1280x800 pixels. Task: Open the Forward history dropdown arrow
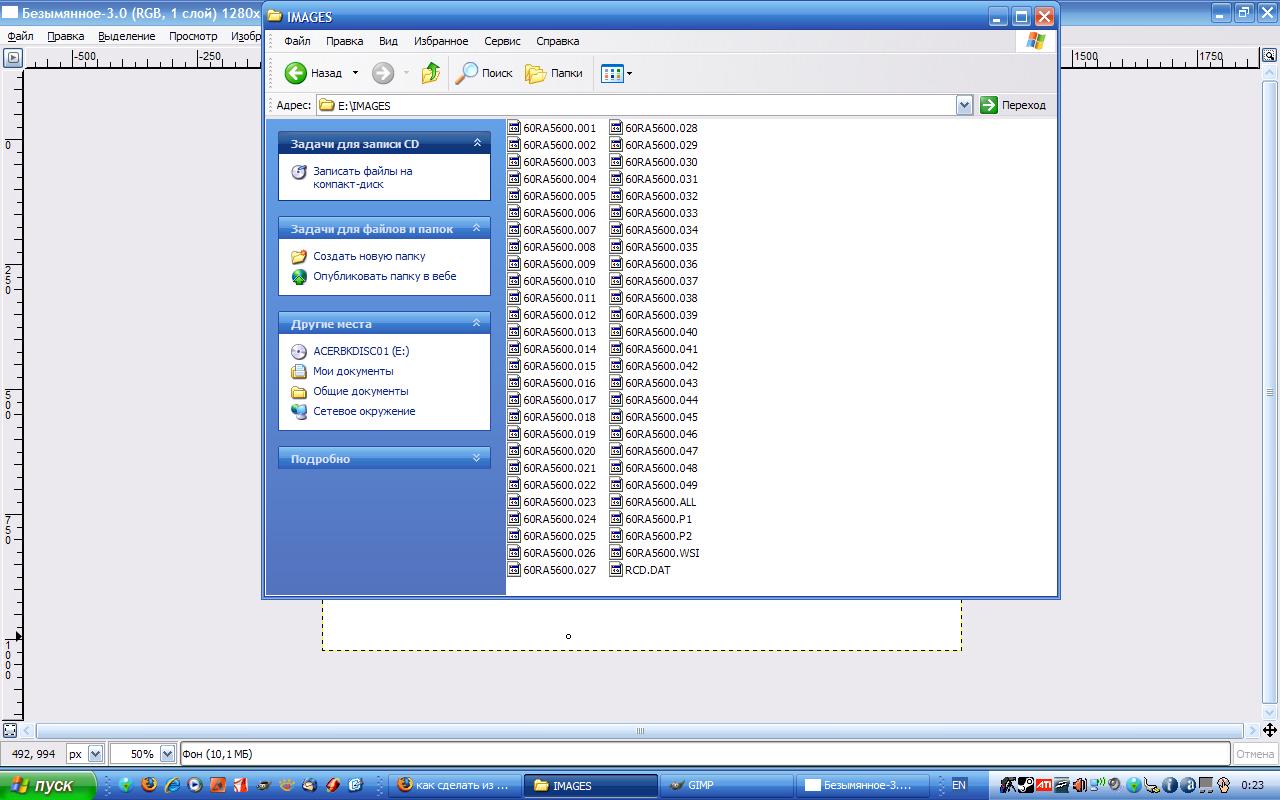[x=406, y=73]
